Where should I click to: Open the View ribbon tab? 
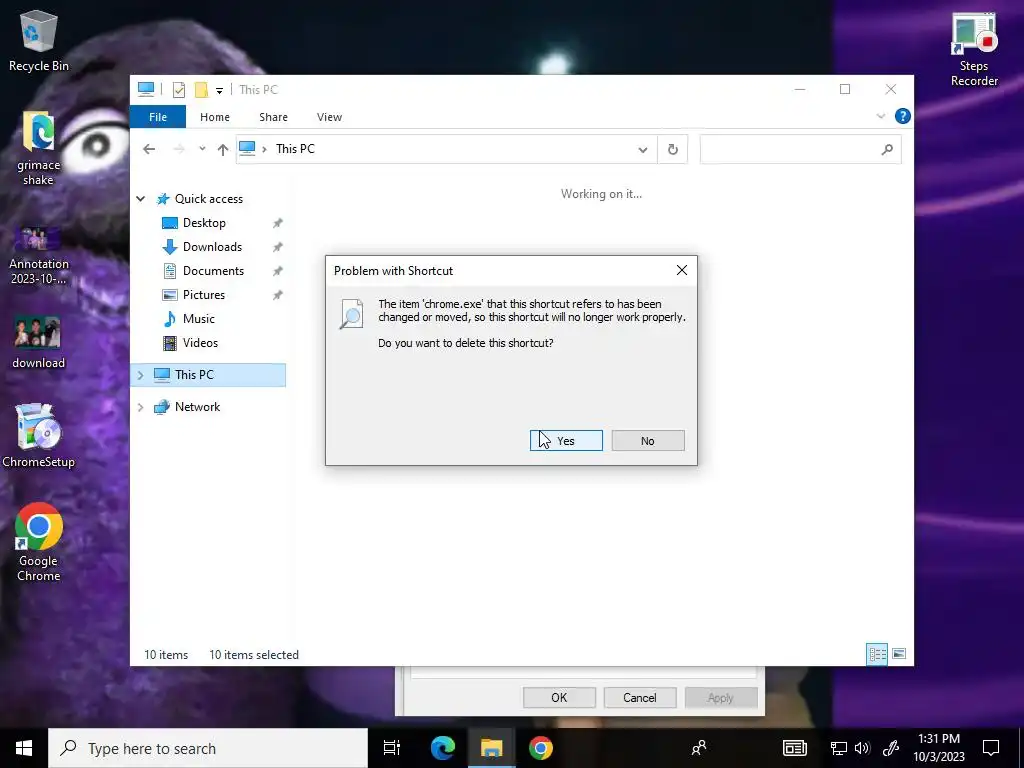tap(329, 117)
